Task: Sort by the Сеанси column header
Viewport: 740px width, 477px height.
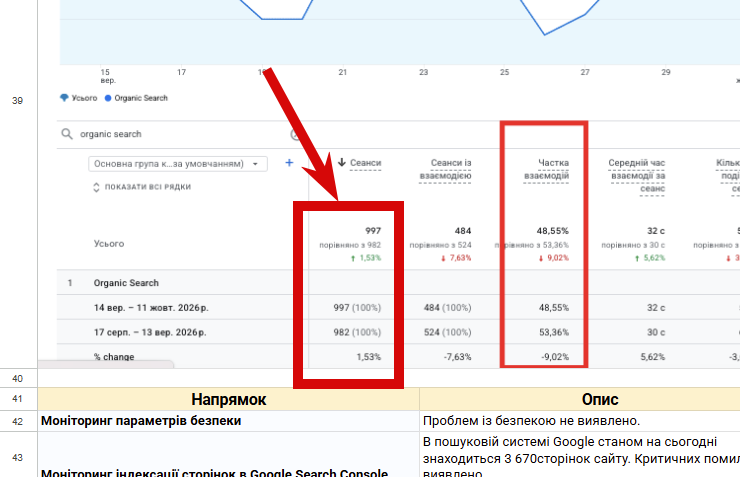Action: 365,163
